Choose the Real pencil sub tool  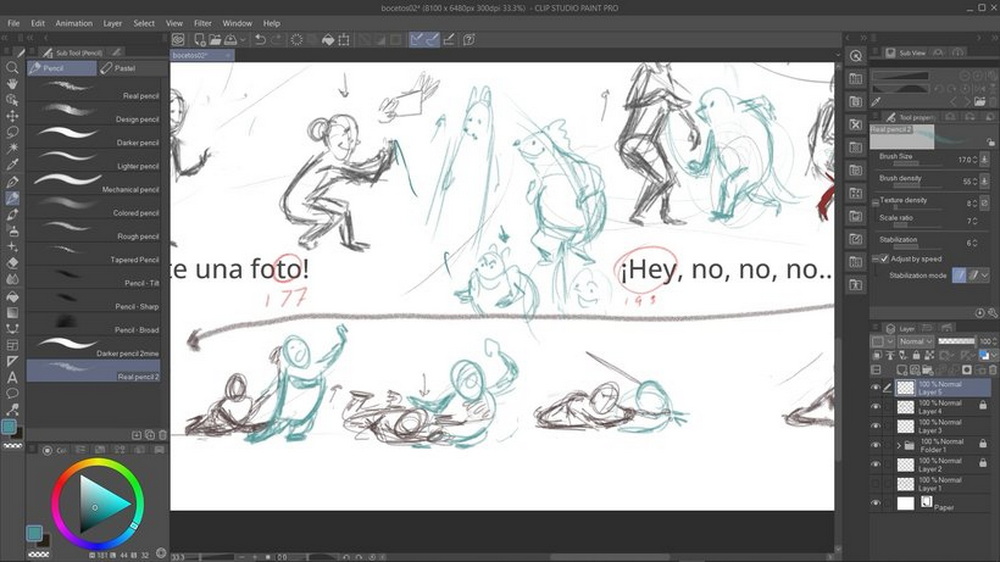[x=93, y=90]
